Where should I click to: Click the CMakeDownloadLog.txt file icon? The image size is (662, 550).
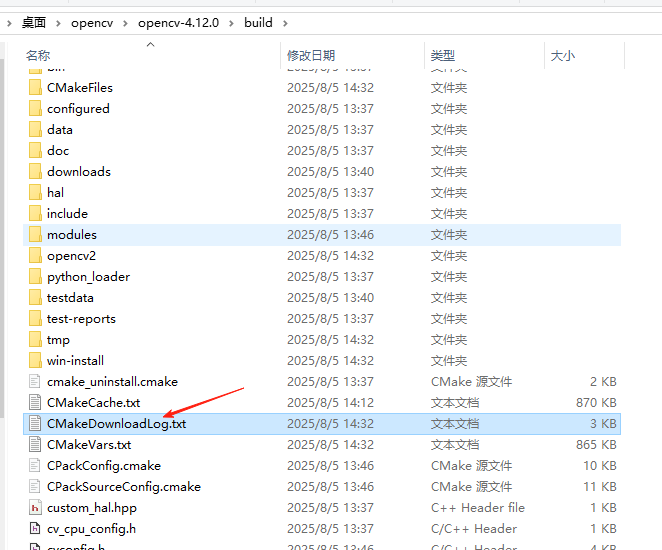(35, 423)
